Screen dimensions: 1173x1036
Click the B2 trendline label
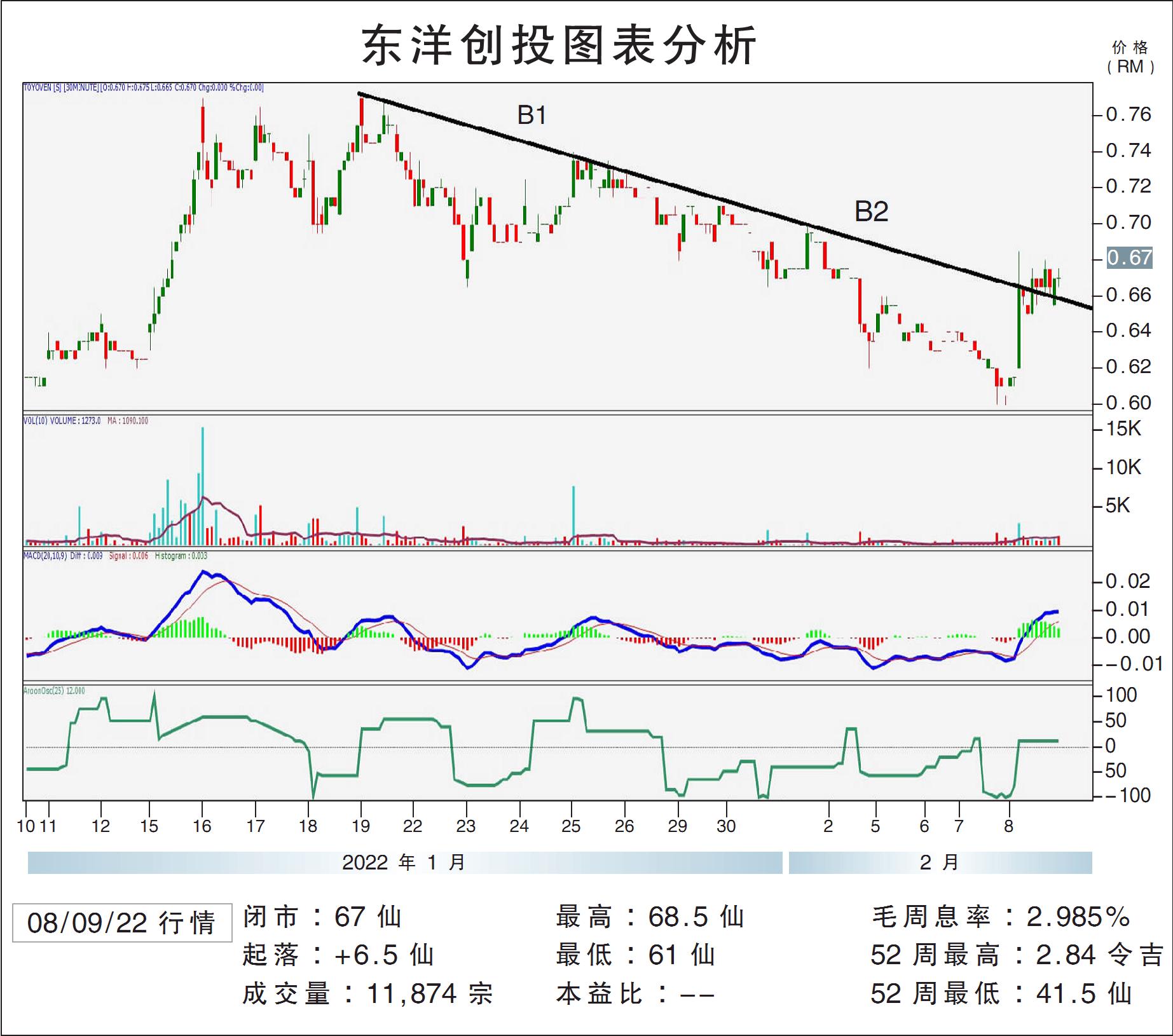click(871, 212)
